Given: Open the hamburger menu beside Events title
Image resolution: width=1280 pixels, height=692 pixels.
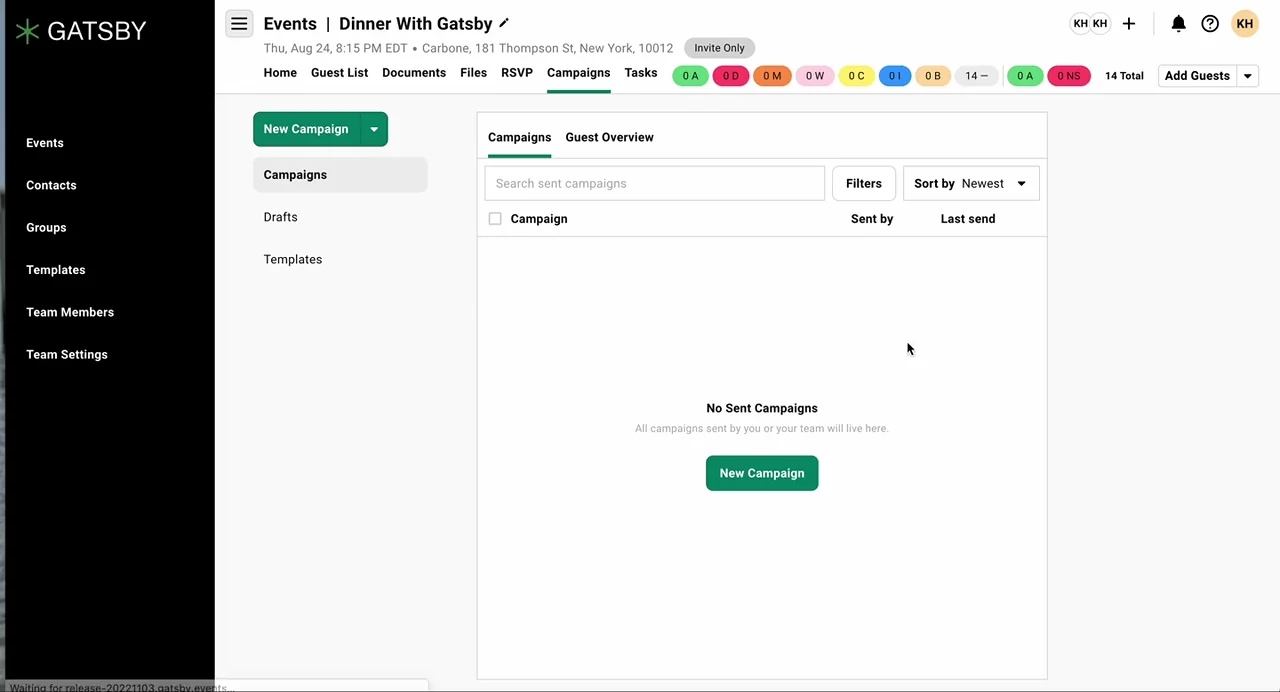Looking at the screenshot, I should click(x=239, y=24).
